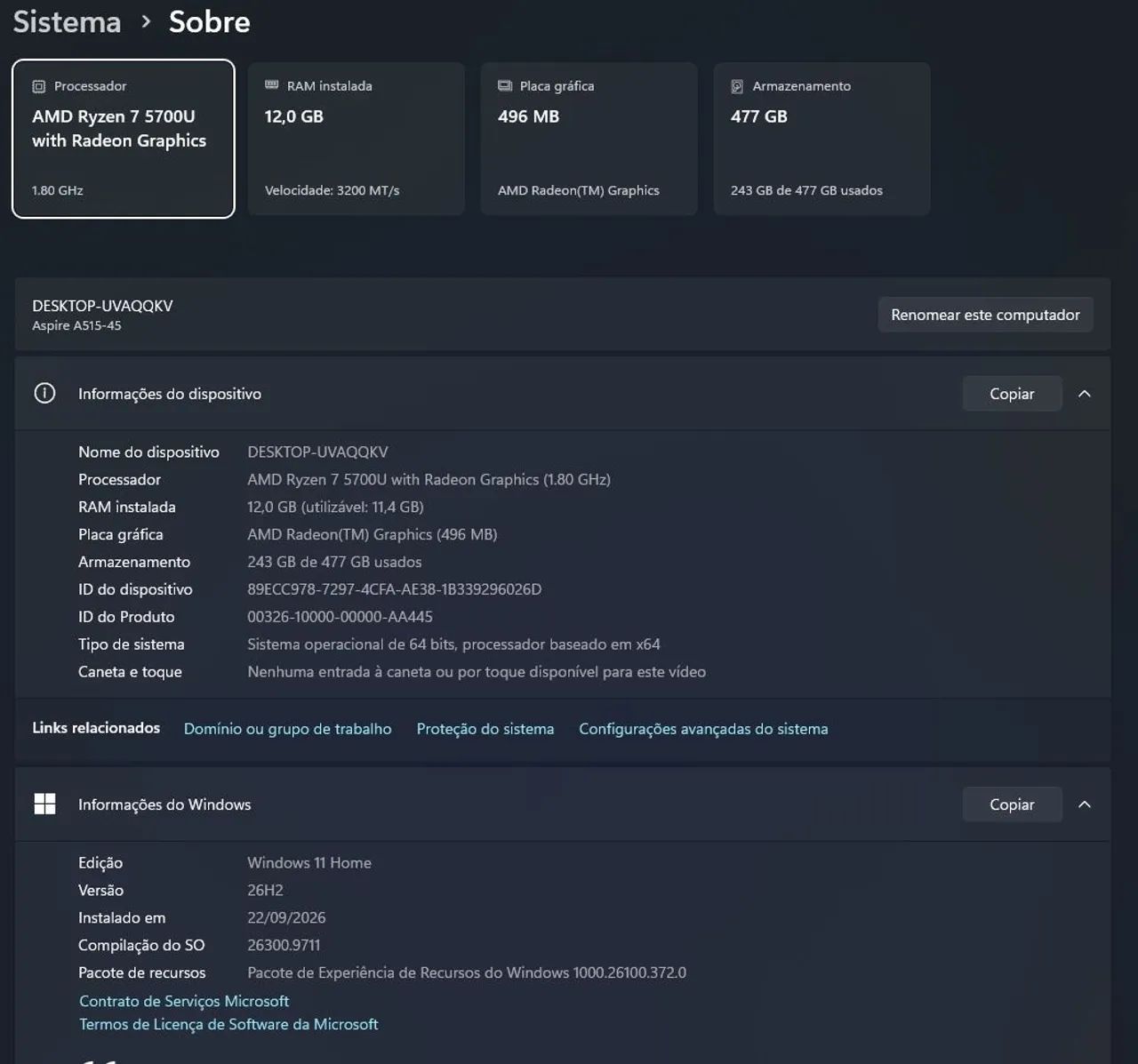Click the Nenhuma entrada à caneta text
The image size is (1138, 1064).
click(x=477, y=672)
